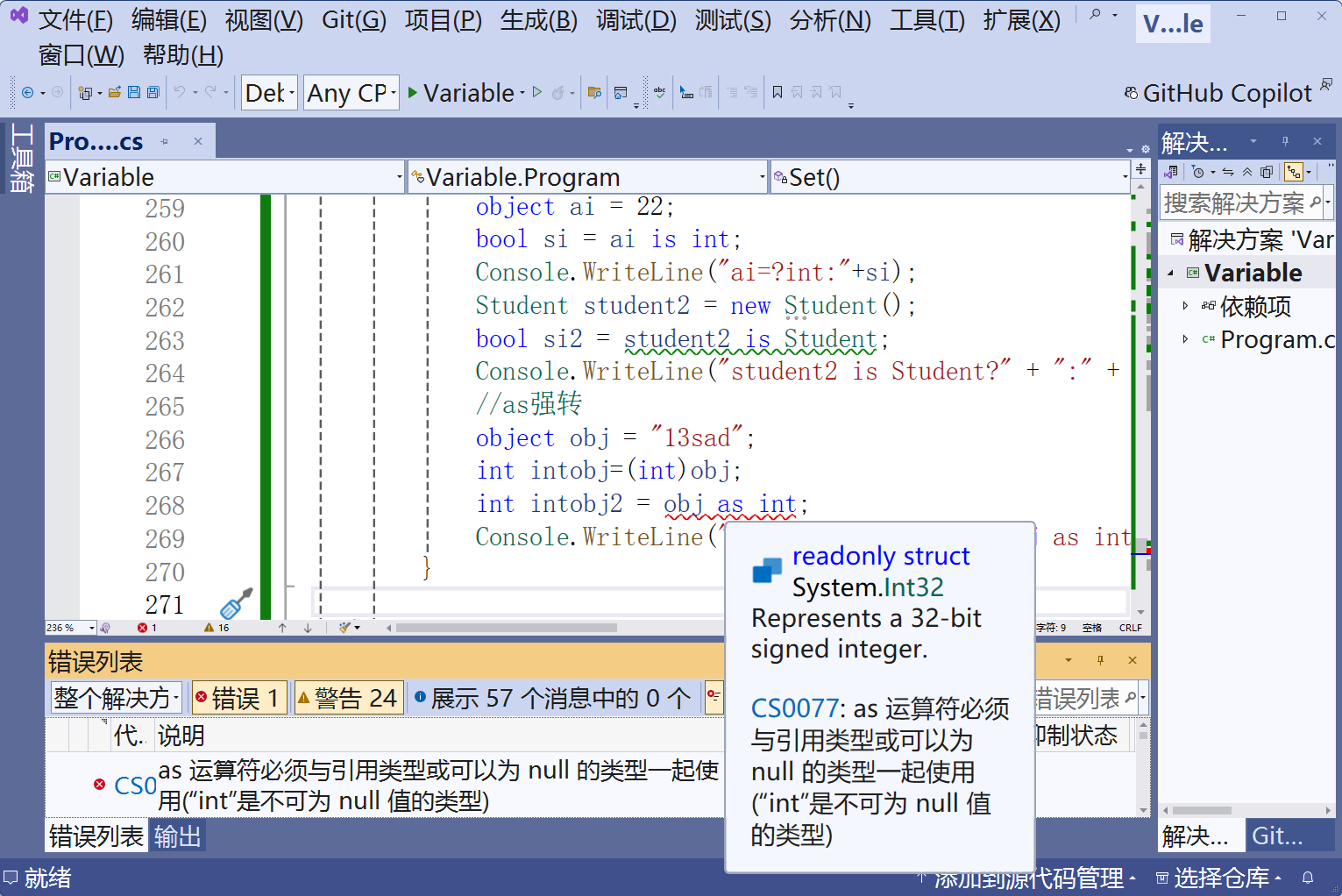Click the Save All icon
1342x896 pixels.
153,92
